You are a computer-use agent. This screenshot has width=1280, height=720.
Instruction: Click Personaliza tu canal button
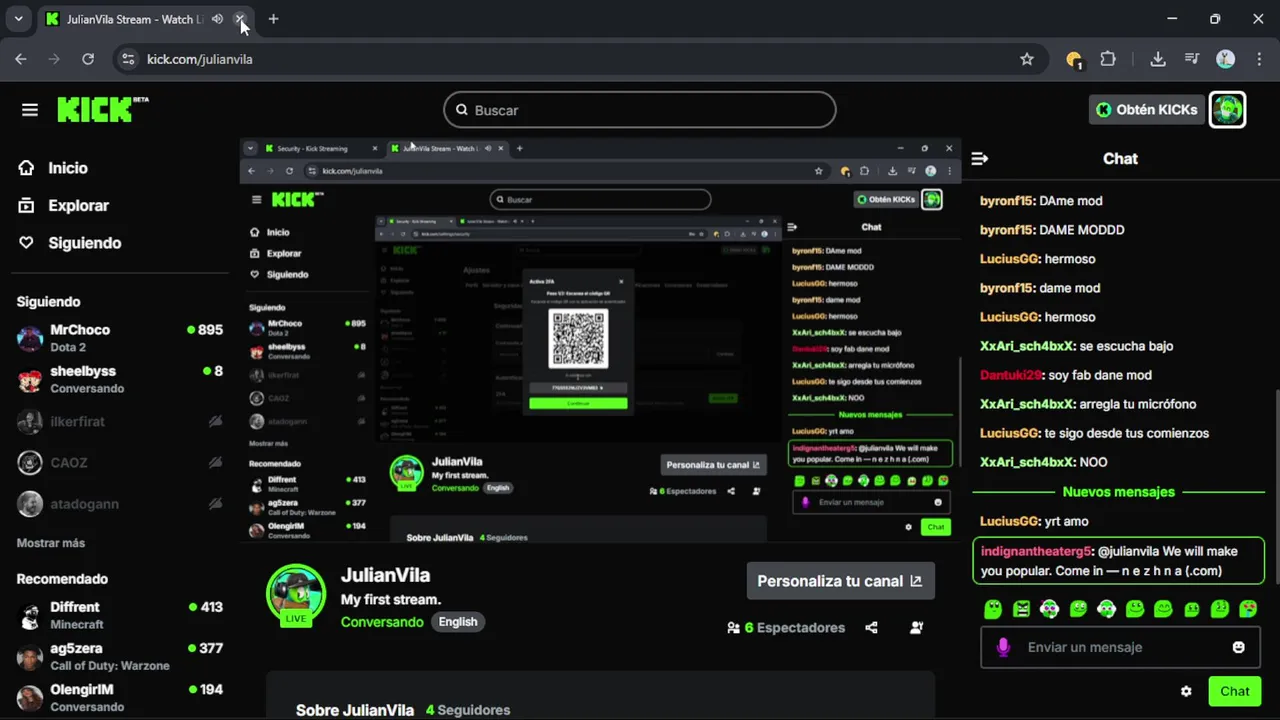point(840,581)
